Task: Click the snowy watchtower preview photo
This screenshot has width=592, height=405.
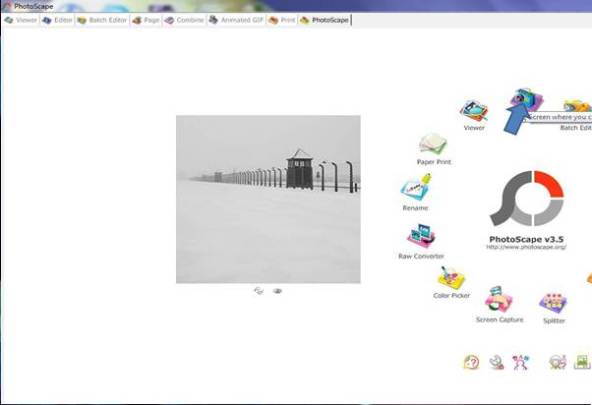Action: point(268,199)
